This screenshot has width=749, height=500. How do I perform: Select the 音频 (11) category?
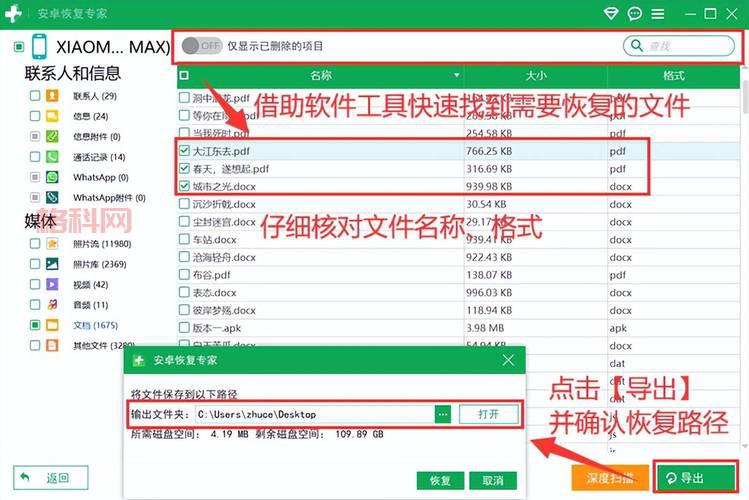tap(90, 305)
